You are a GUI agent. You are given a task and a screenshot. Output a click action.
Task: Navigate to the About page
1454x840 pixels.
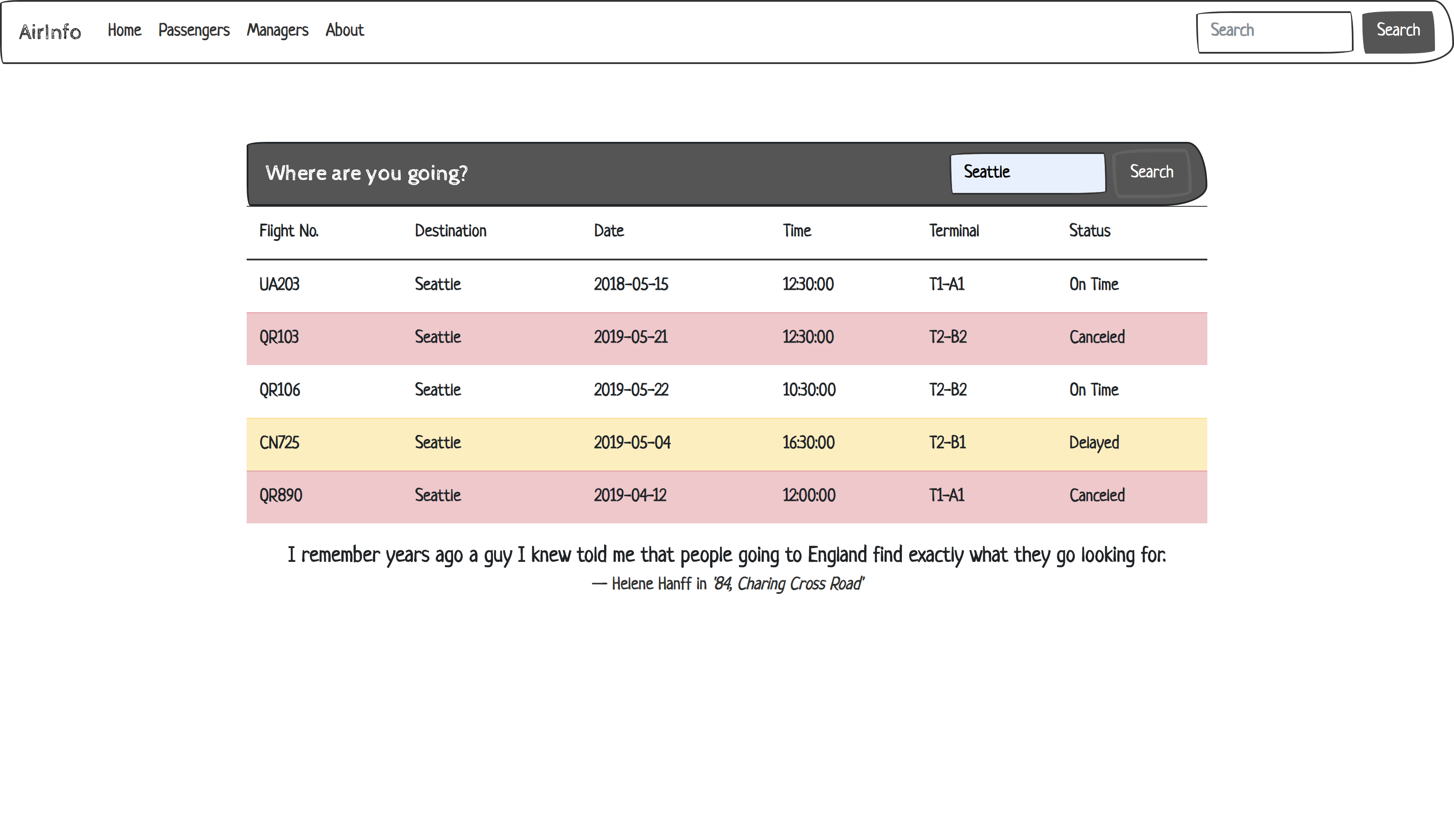[x=344, y=30]
